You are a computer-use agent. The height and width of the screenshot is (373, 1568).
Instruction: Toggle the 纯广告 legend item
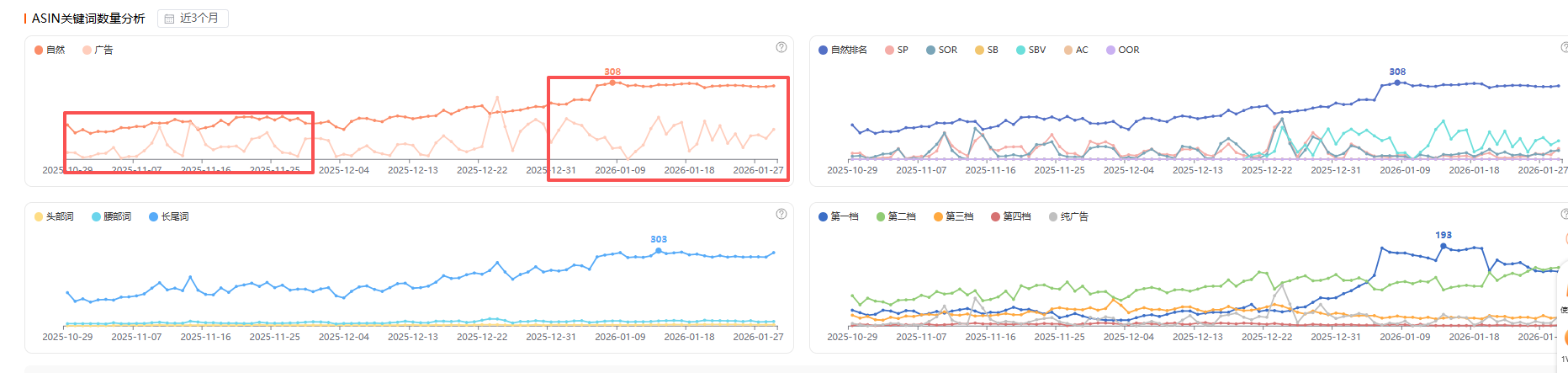[x=1069, y=216]
